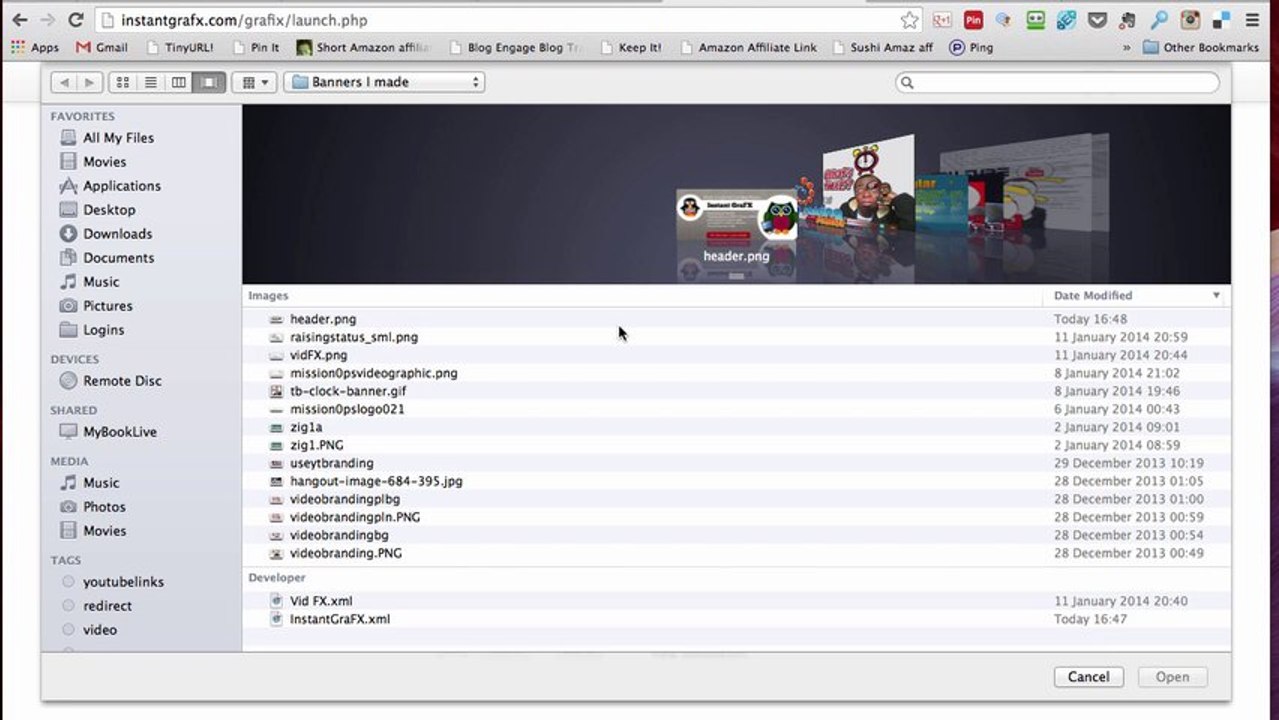
Task: Select hangout-image-684-395.jpg file
Action: (x=736, y=481)
